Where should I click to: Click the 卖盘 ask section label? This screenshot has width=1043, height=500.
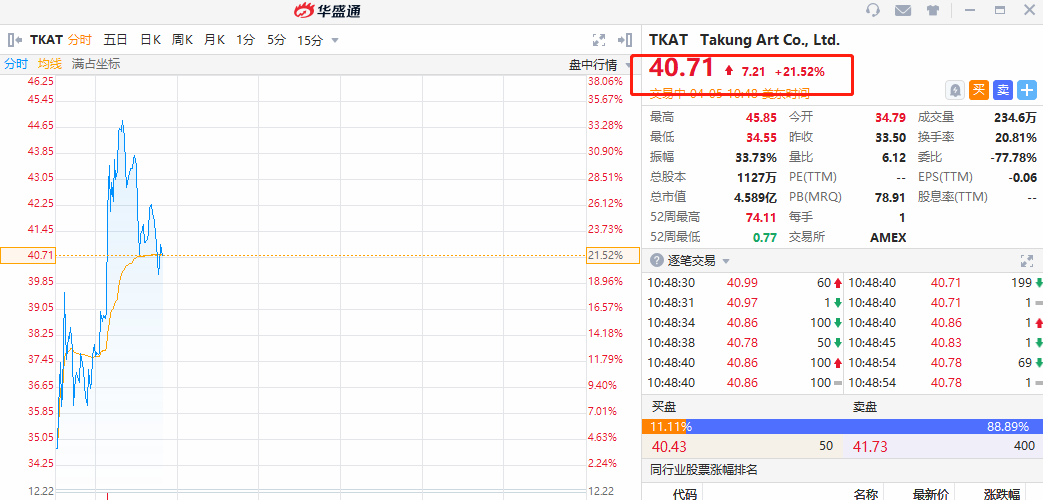865,407
